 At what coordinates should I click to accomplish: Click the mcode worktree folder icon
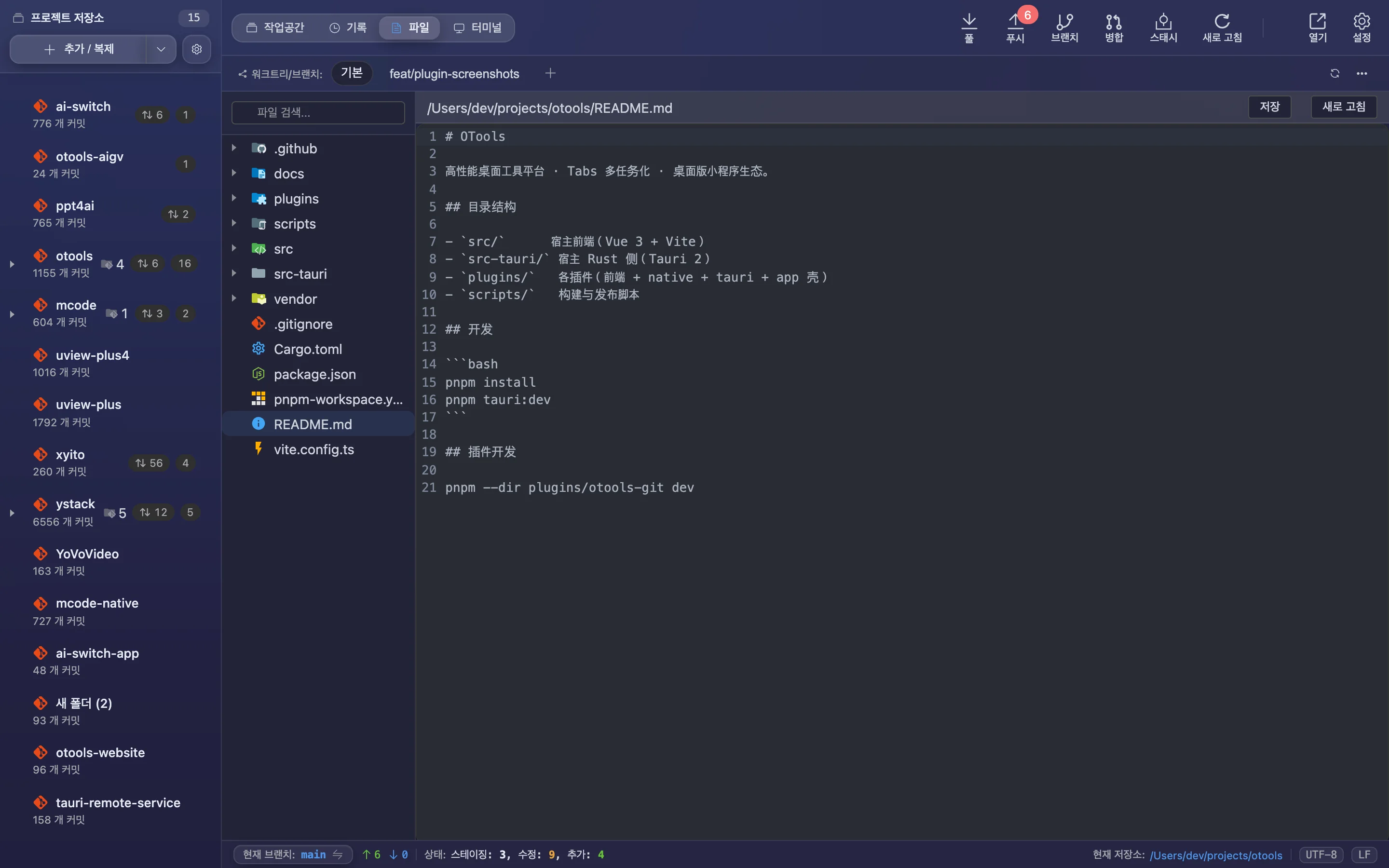point(111,313)
